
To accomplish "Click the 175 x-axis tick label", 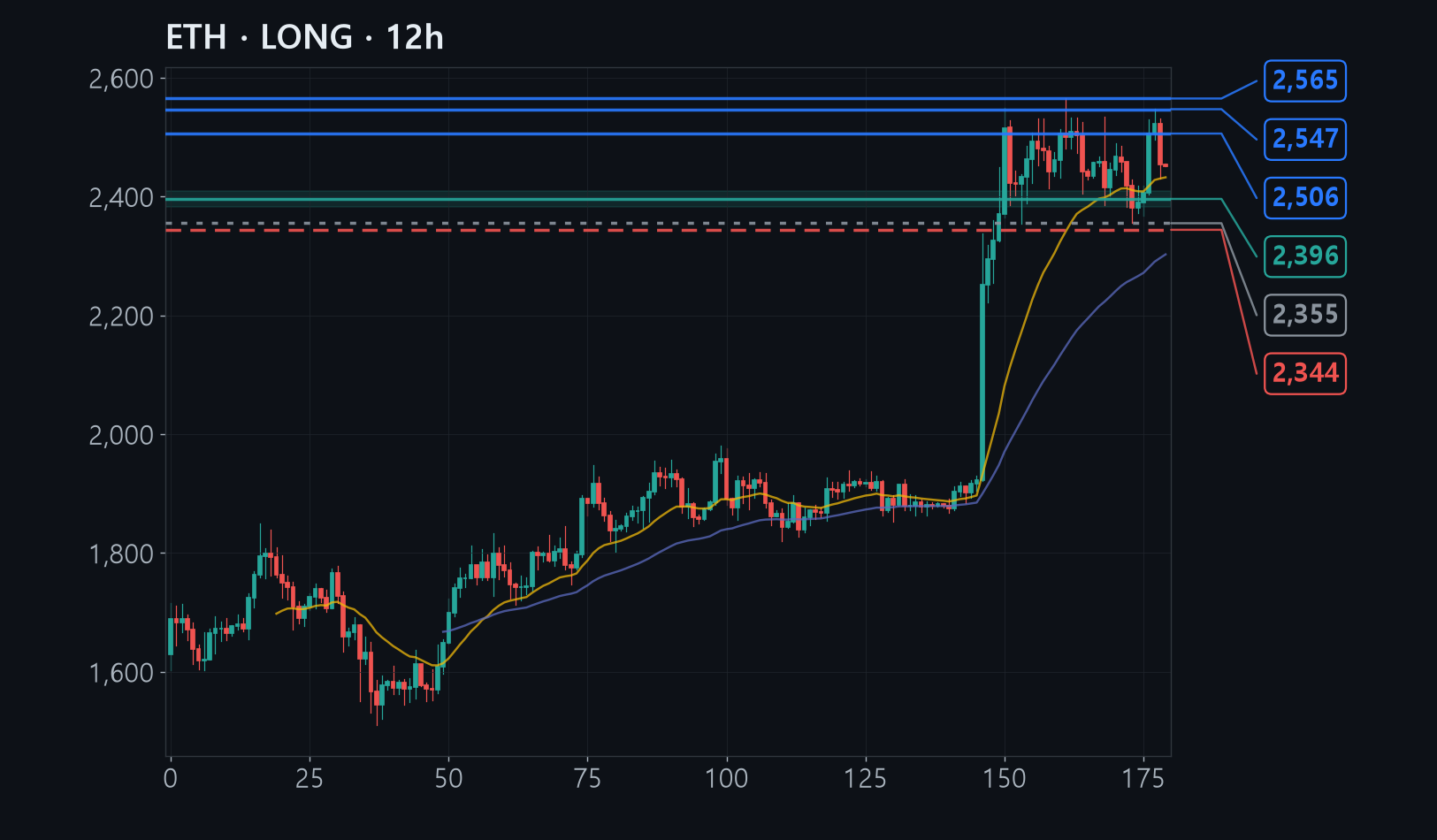I will (1143, 779).
